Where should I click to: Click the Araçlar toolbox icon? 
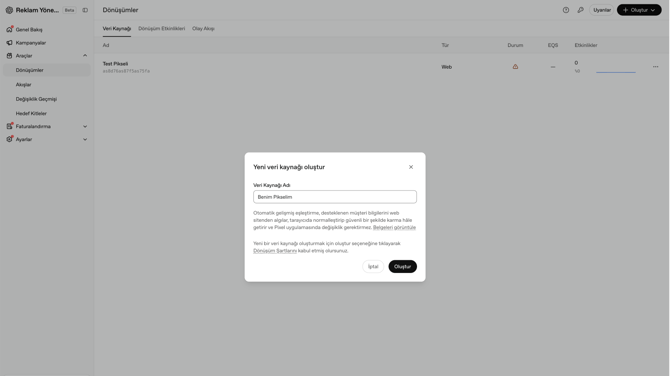[9, 56]
